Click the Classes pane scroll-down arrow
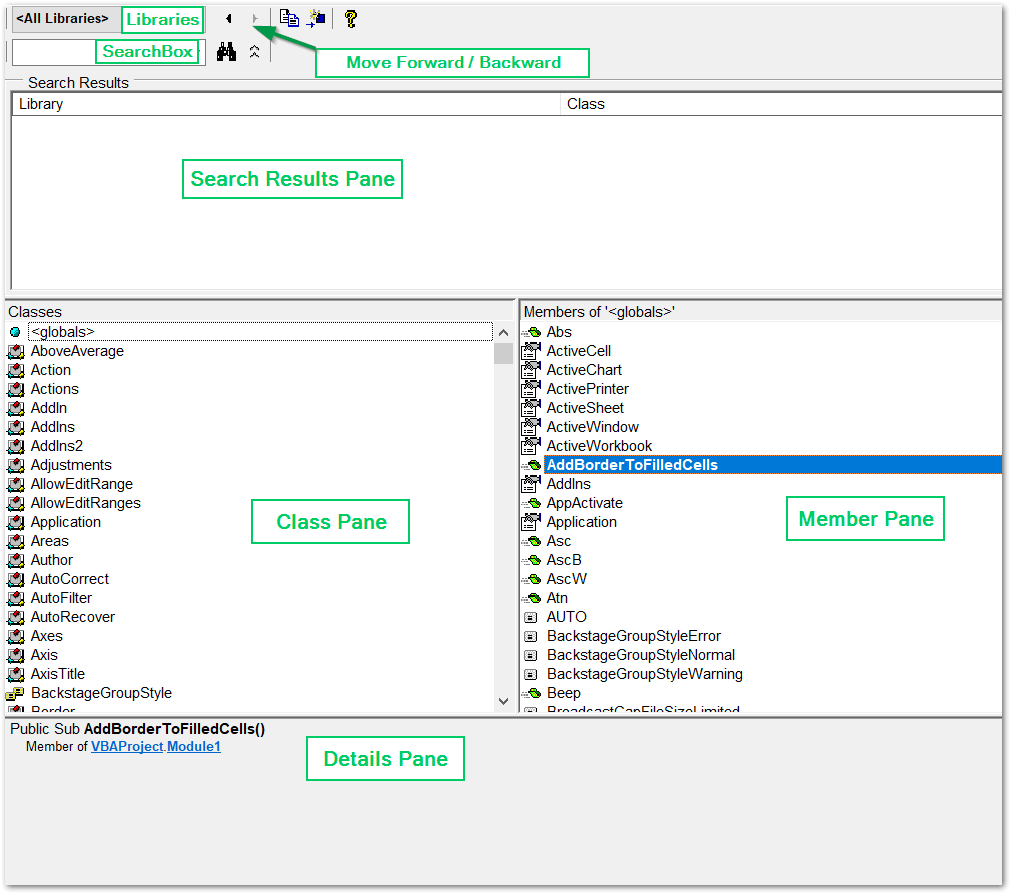The width and height of the screenshot is (1011, 894). click(x=503, y=701)
